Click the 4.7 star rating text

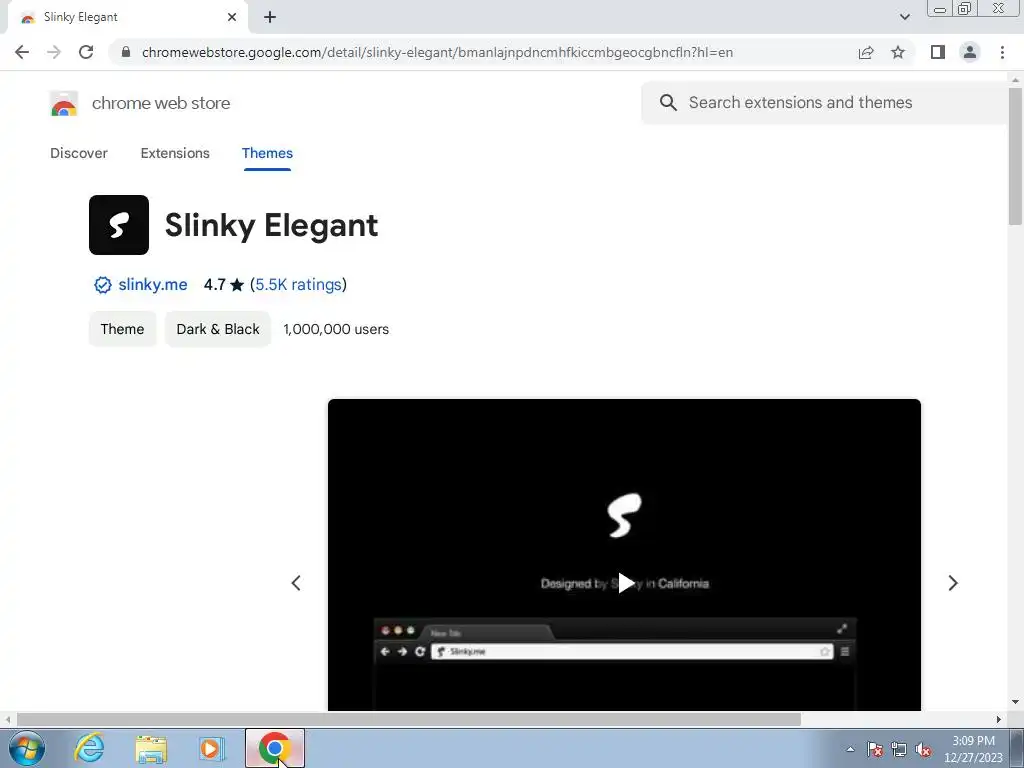pyautogui.click(x=223, y=285)
